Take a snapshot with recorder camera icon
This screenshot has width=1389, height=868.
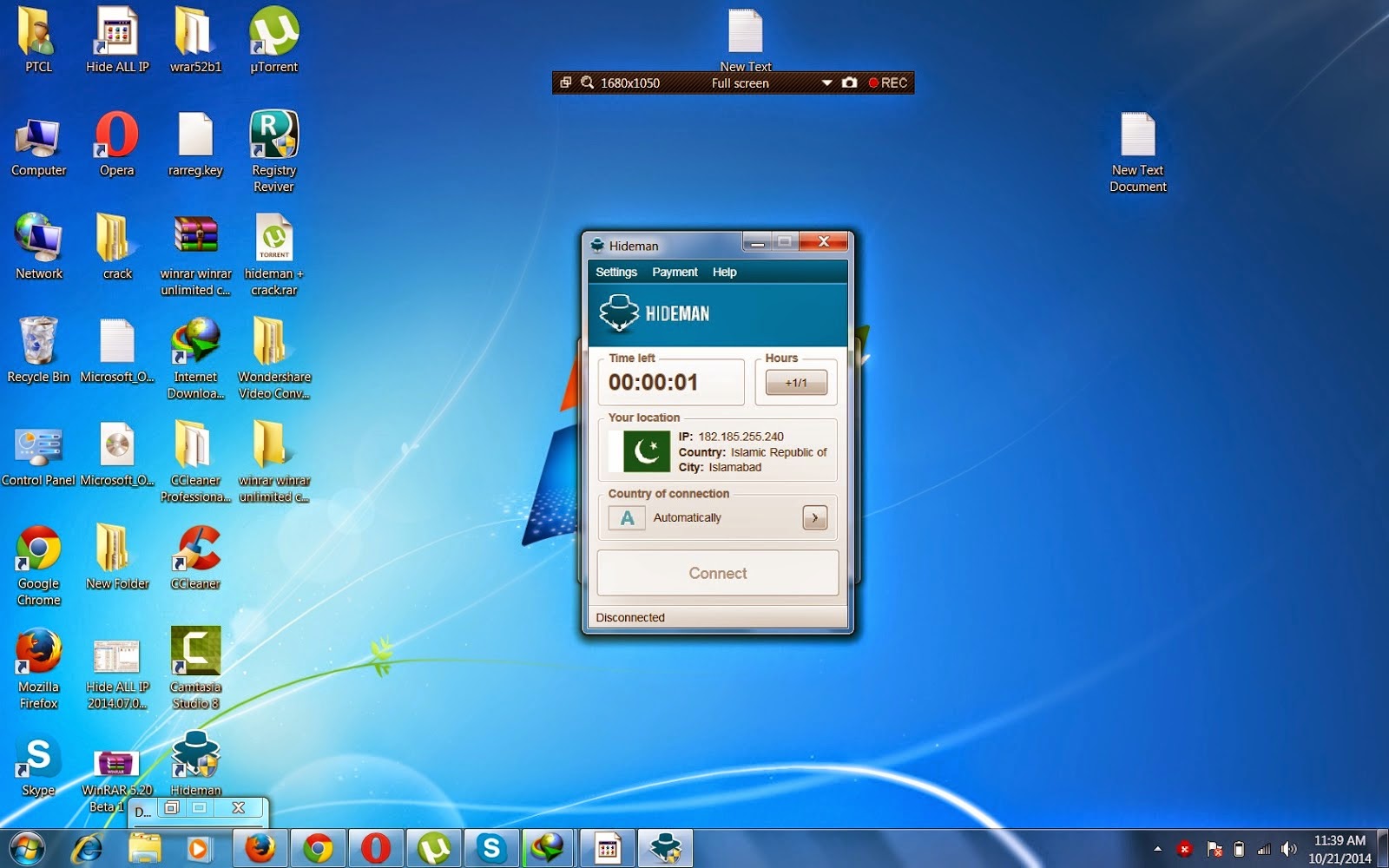pos(849,83)
